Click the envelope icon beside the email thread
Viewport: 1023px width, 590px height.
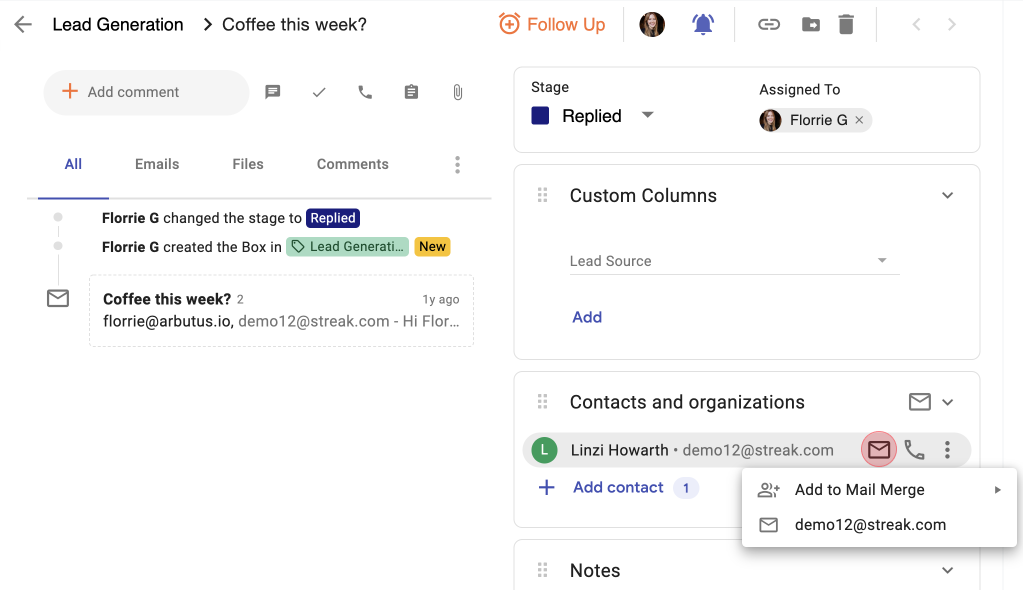[58, 298]
